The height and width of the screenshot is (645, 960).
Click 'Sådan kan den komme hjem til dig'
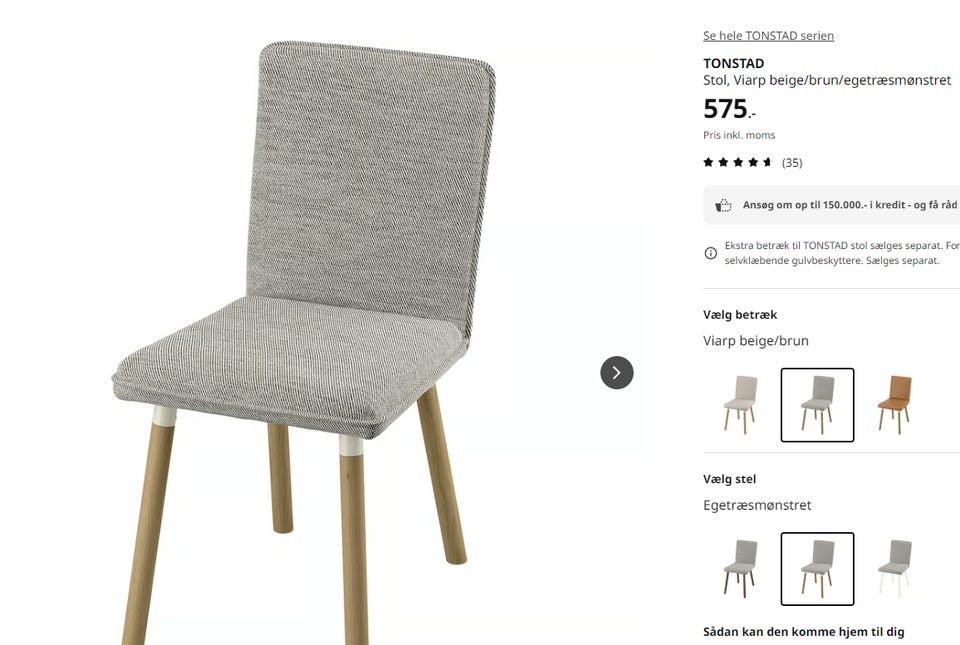pyautogui.click(x=804, y=632)
